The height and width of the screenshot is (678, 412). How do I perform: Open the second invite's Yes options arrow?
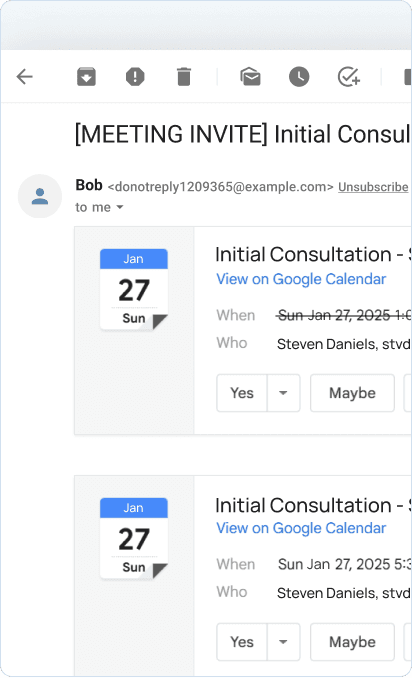[284, 642]
